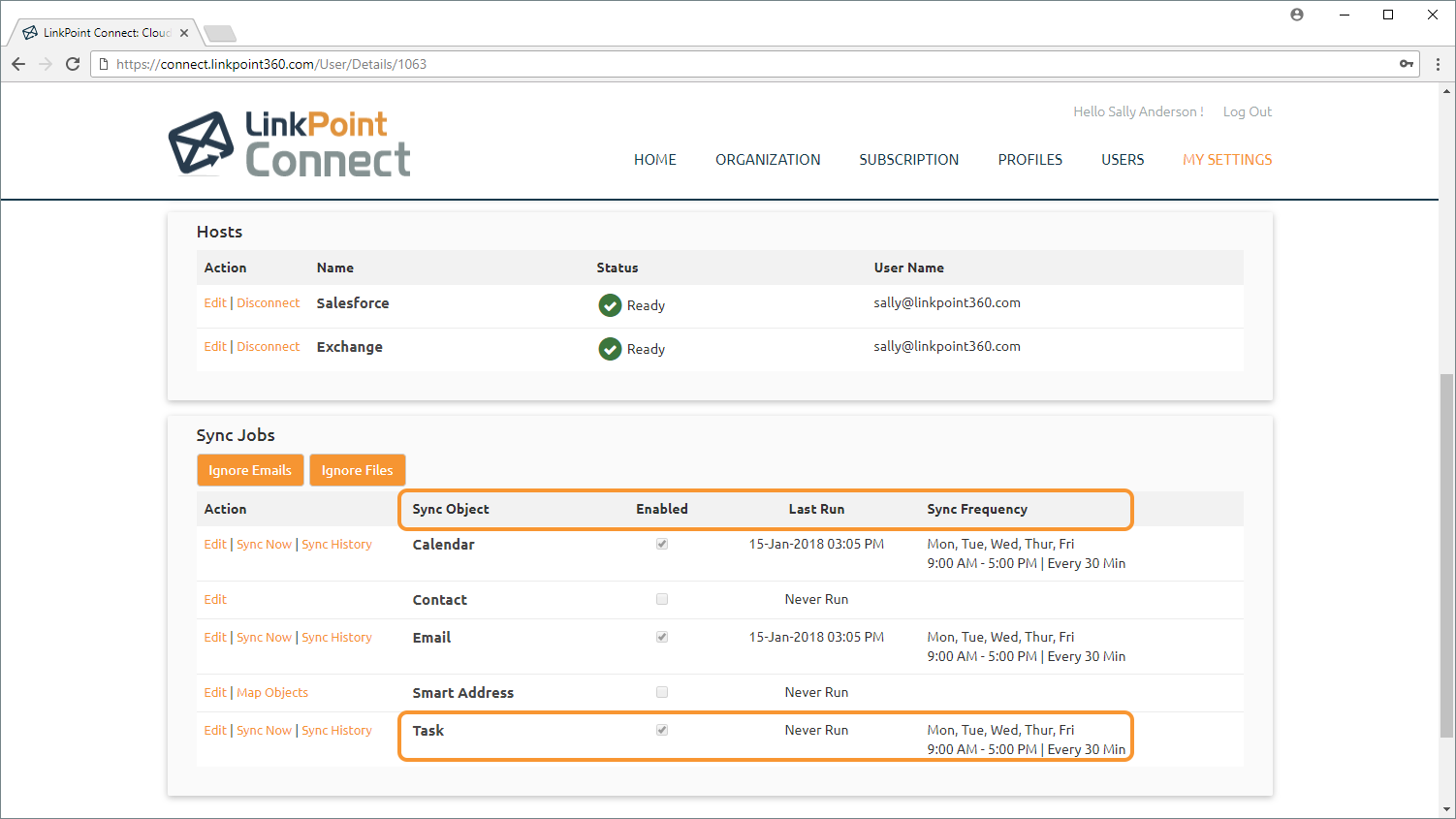The height and width of the screenshot is (819, 1456).
Task: Run Sync Now for Calendar
Action: tap(264, 544)
